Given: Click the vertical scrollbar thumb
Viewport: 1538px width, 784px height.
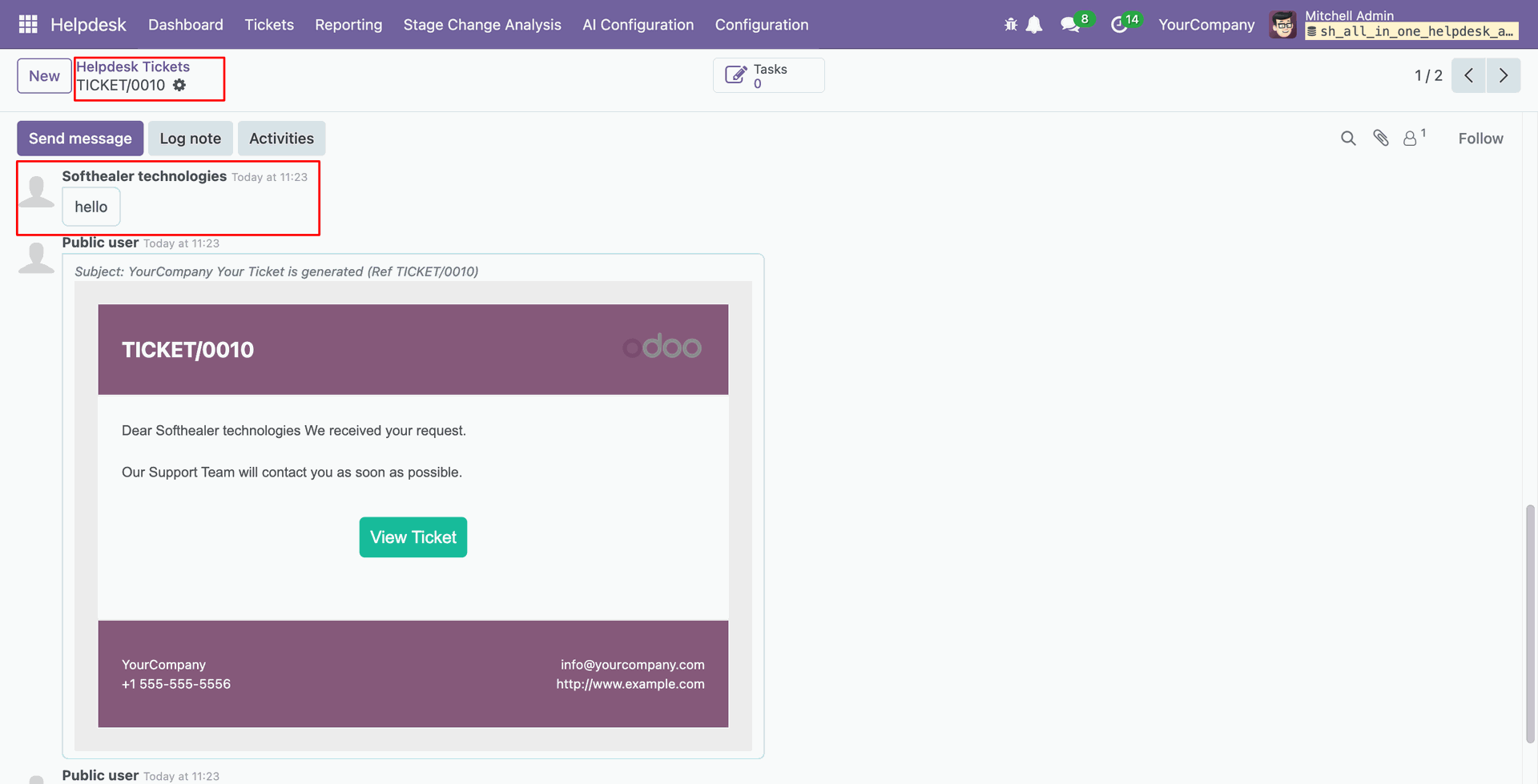Looking at the screenshot, I should [1531, 624].
